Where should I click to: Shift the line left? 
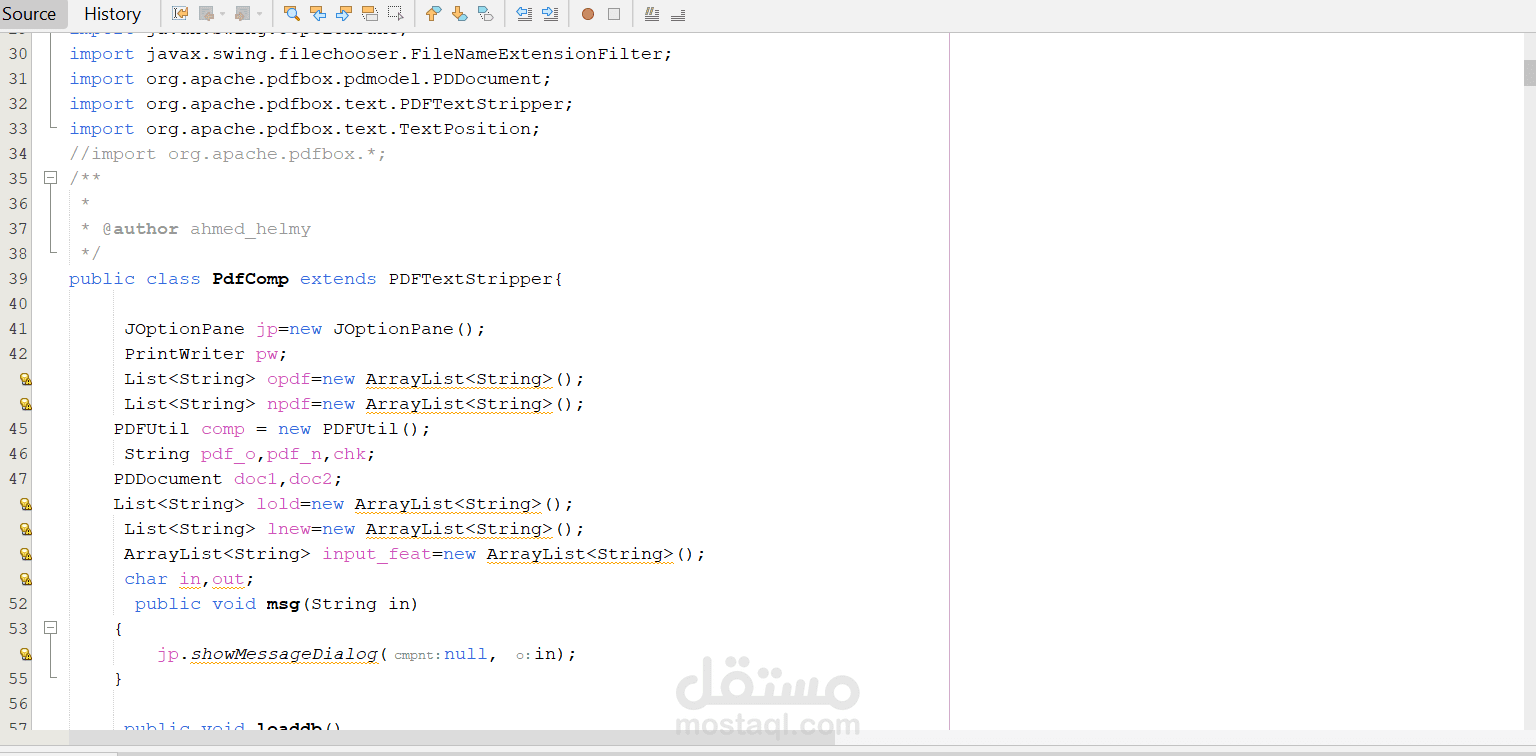[524, 14]
